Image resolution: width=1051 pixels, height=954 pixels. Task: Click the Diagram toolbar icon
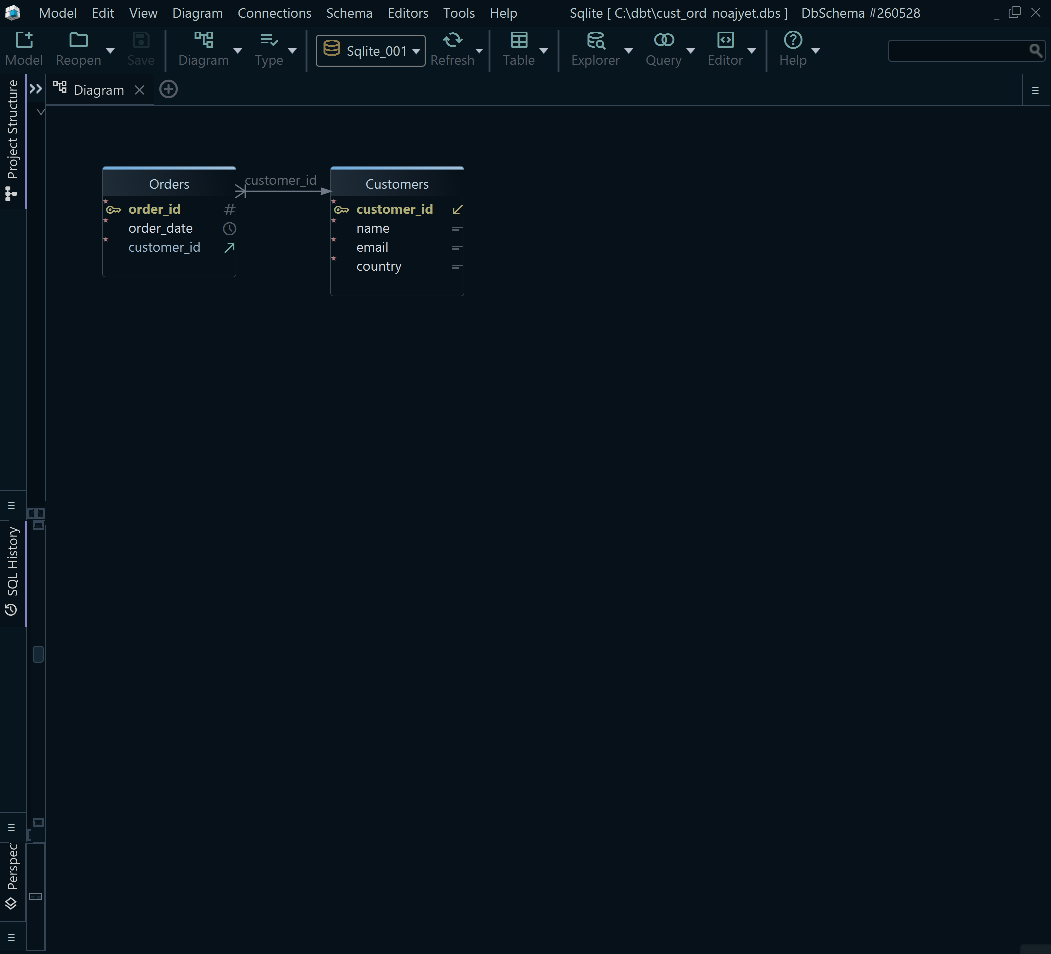pyautogui.click(x=204, y=40)
